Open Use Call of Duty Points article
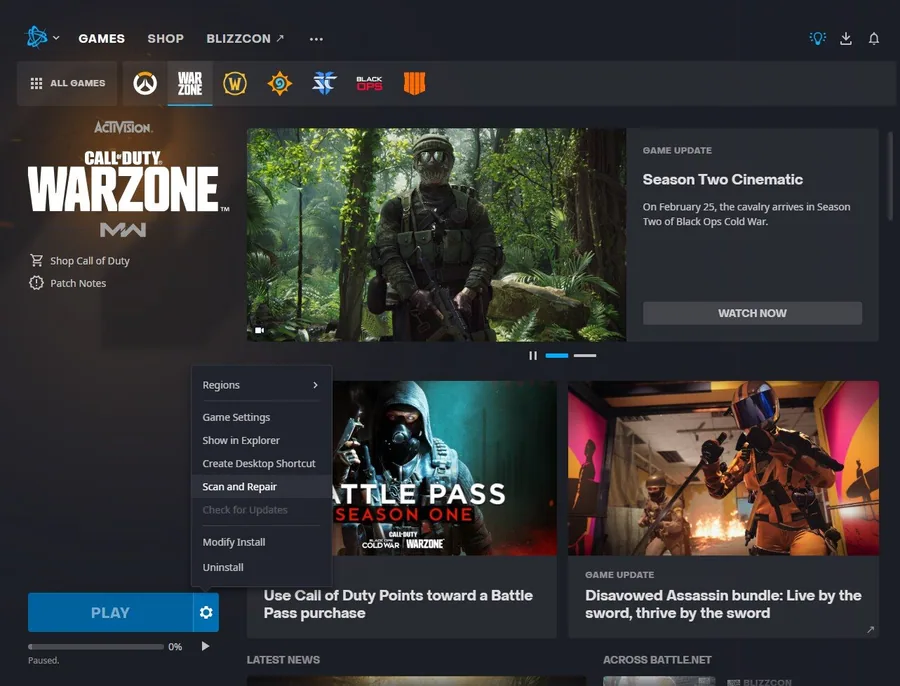This screenshot has height=686, width=900. coord(398,604)
